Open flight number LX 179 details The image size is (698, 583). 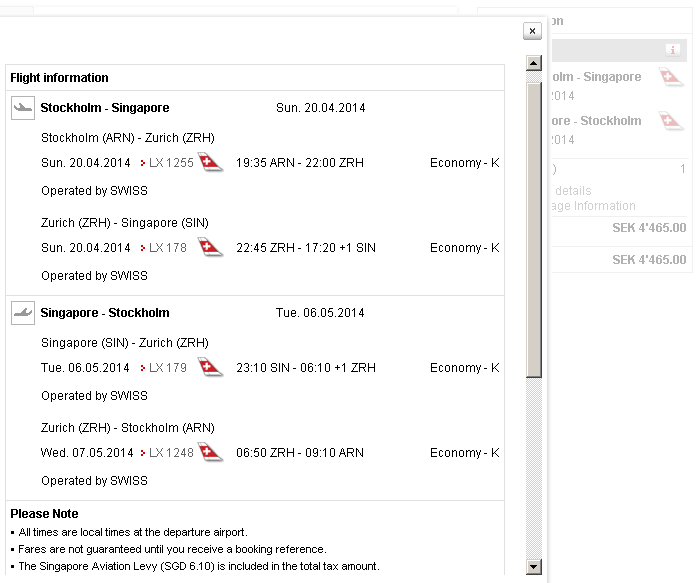167,368
